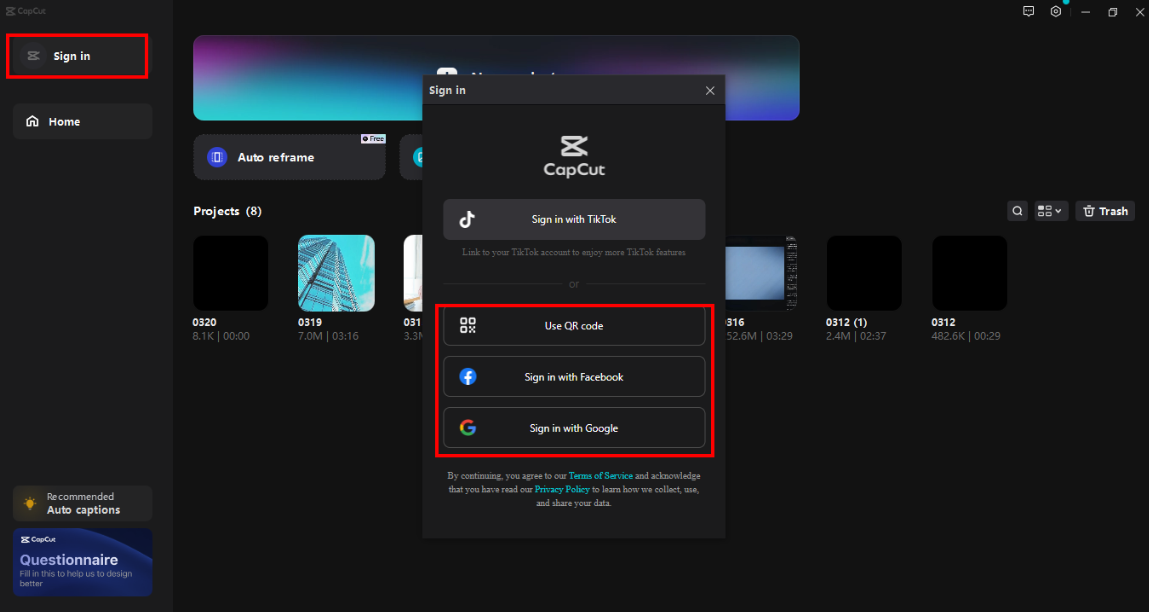Click the Facebook logo icon
This screenshot has width=1149, height=612.
click(x=468, y=377)
